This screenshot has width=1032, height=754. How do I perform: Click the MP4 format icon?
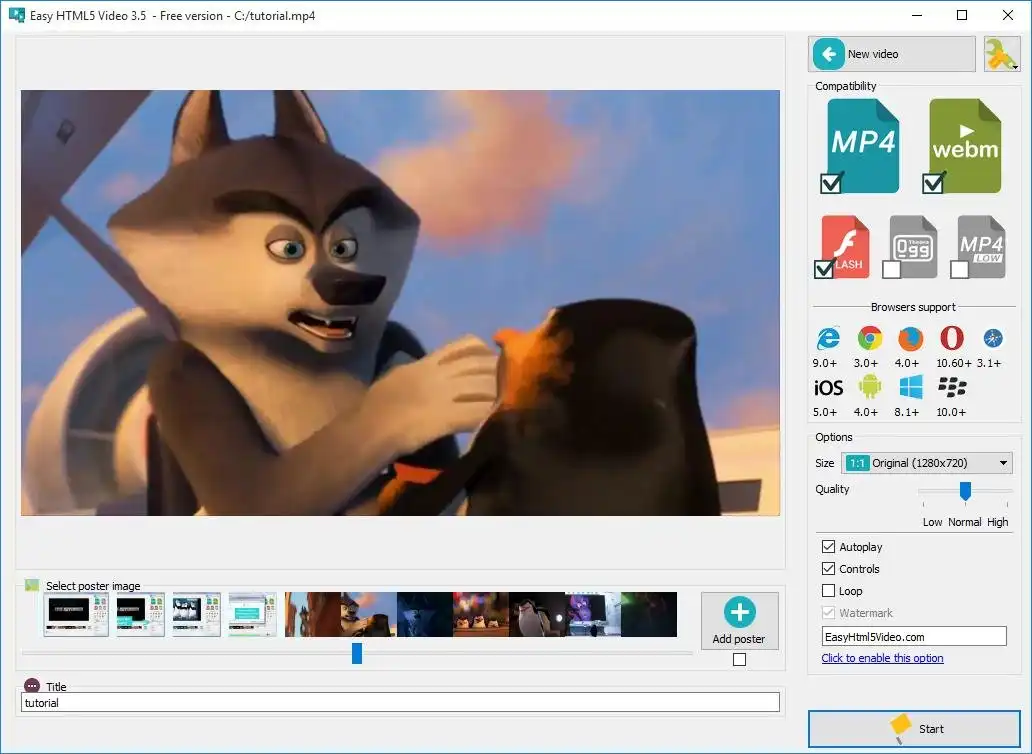pyautogui.click(x=863, y=144)
